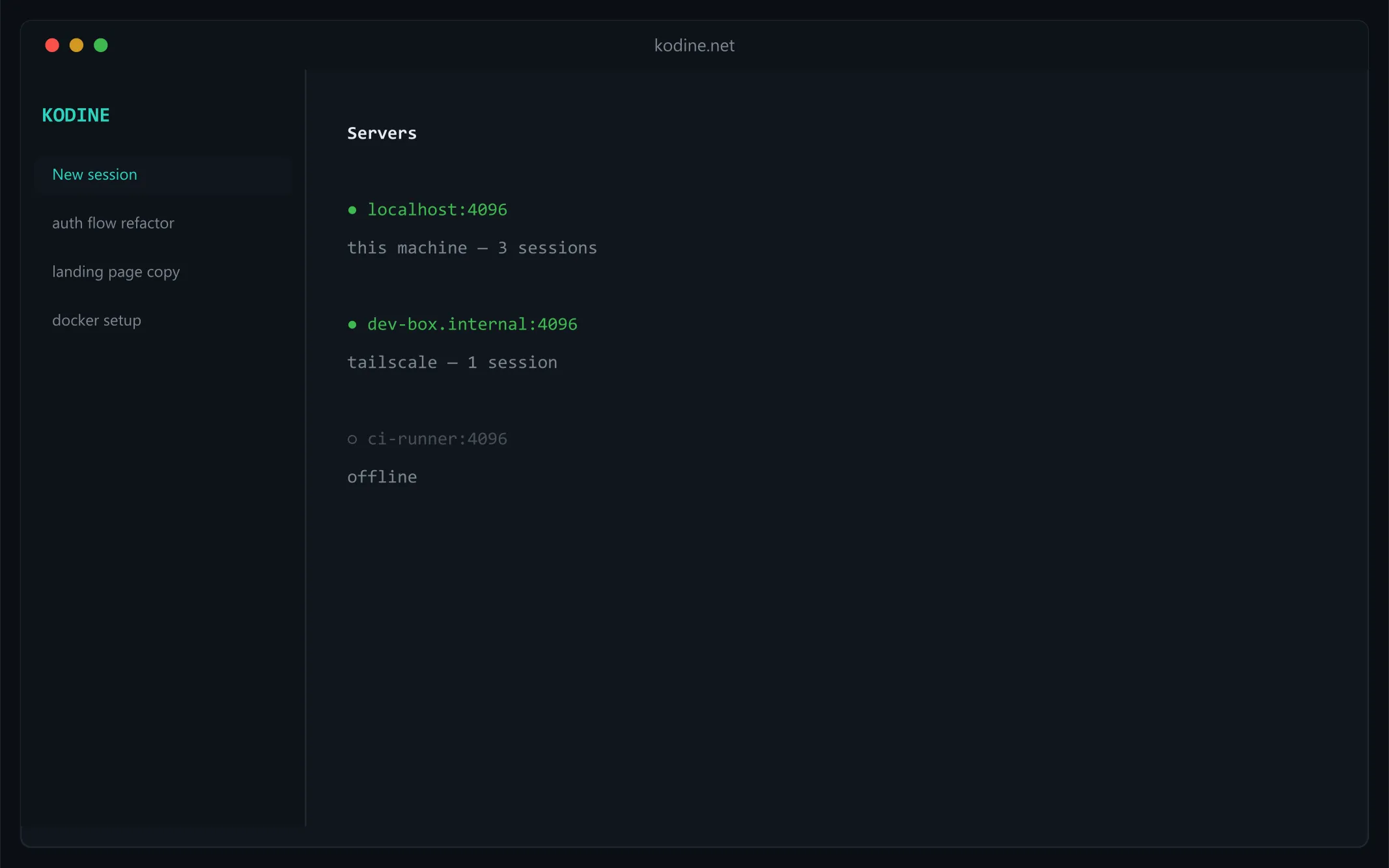Start a New session in the sidebar
Viewport: 1389px width, 868px height.
coord(163,175)
